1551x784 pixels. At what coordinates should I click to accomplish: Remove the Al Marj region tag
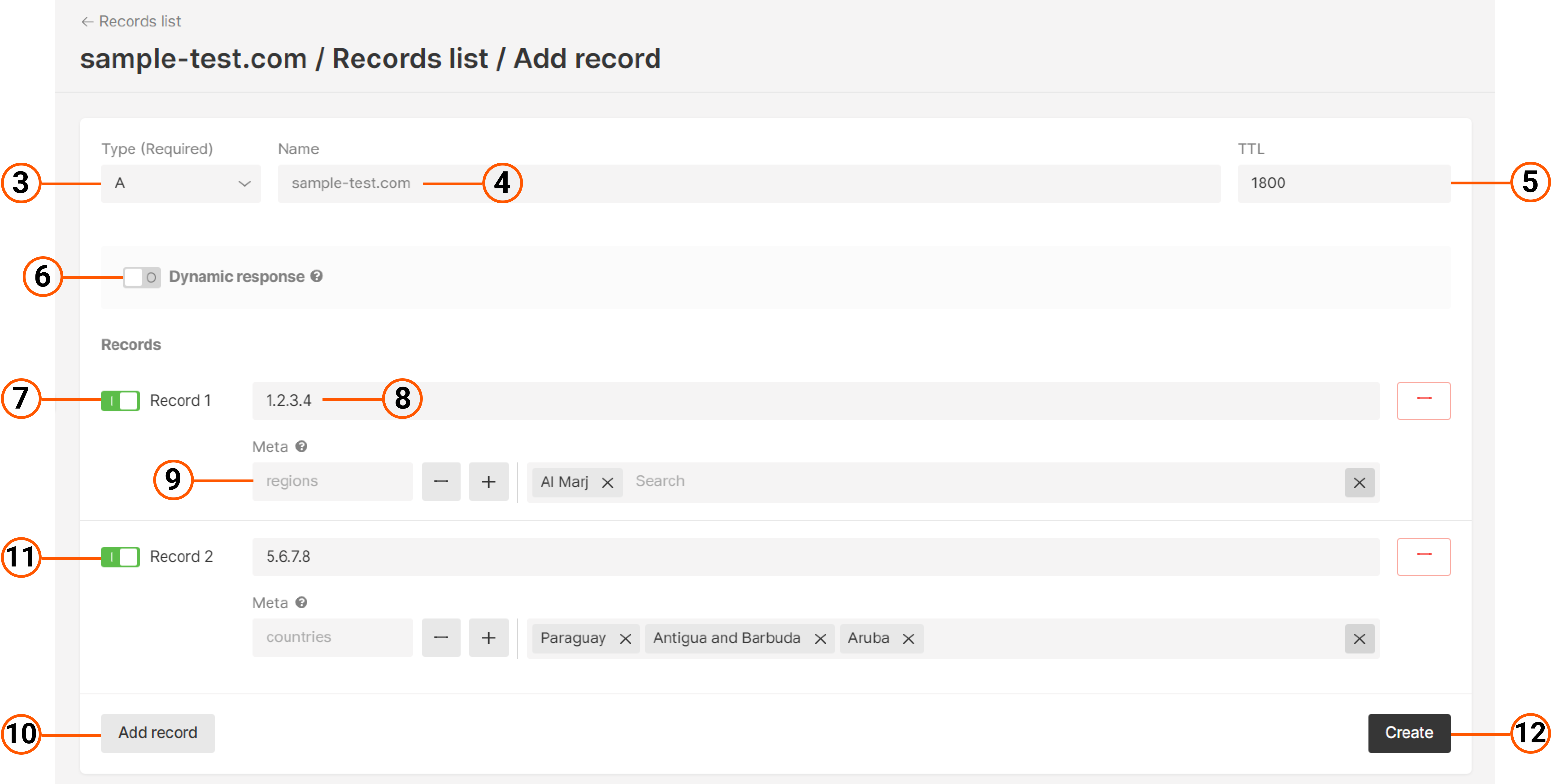(608, 482)
